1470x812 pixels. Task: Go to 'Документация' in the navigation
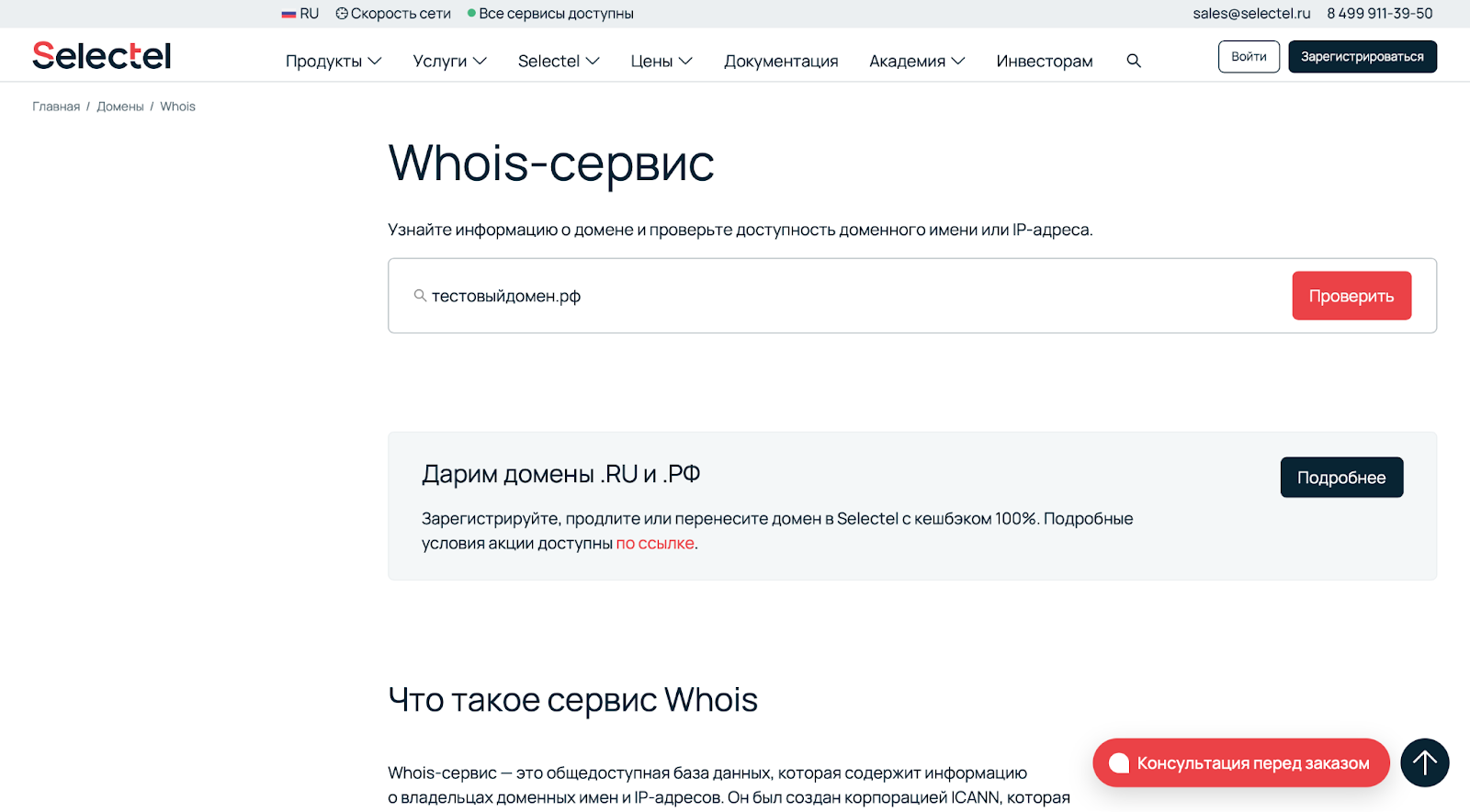point(781,61)
